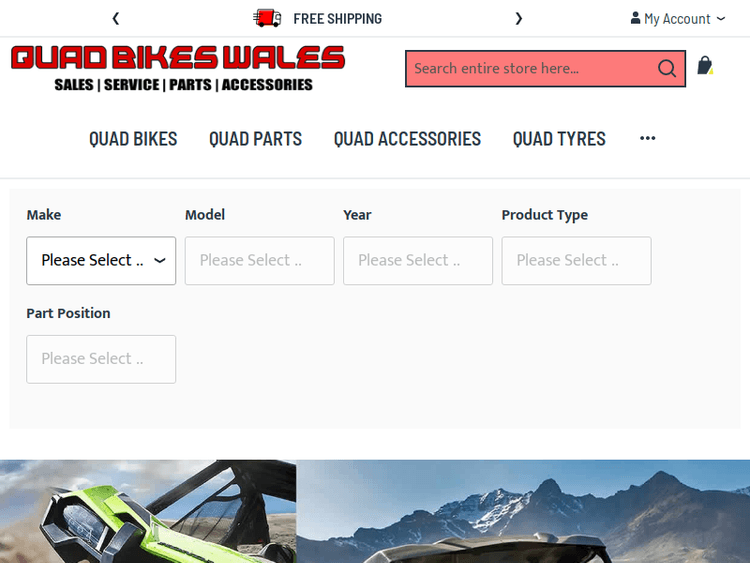Viewport: 750px width, 563px height.
Task: Click the Product Type label
Action: (545, 215)
